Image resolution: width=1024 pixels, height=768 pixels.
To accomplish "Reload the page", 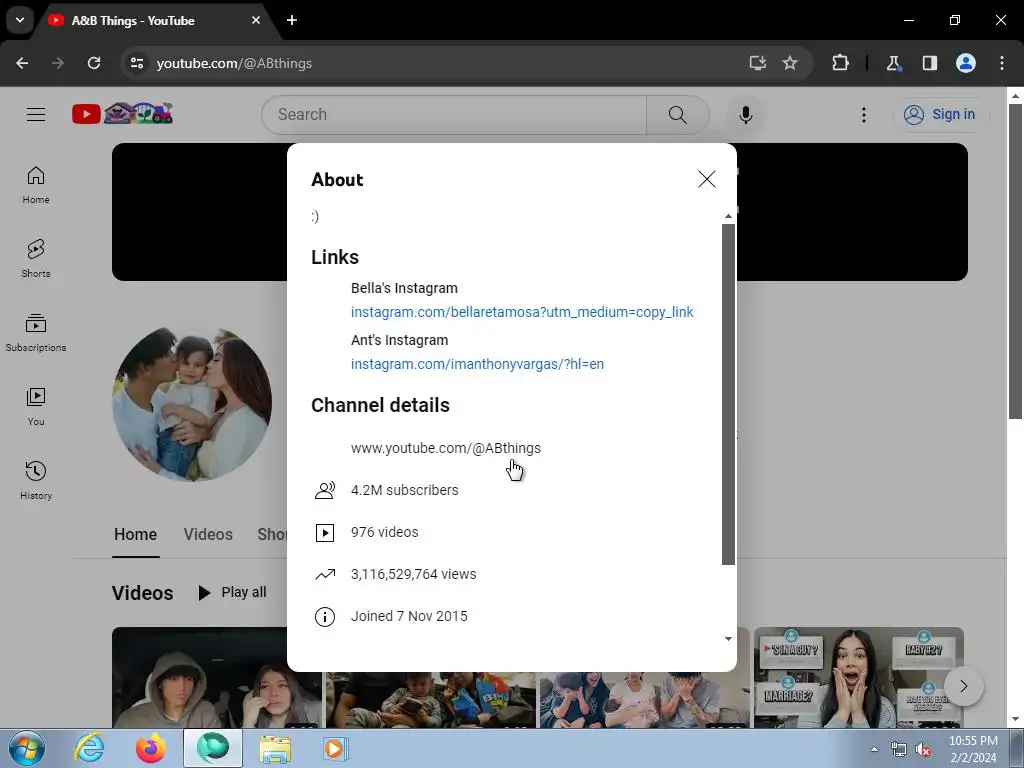I will 94,63.
